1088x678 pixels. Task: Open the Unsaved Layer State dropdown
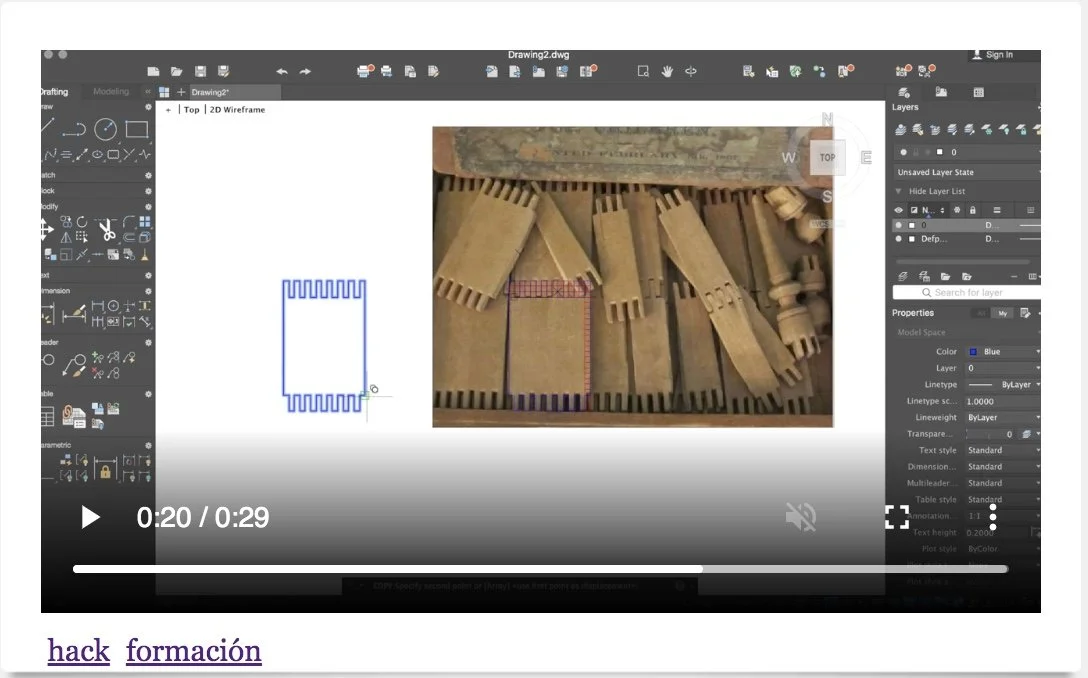pos(967,172)
